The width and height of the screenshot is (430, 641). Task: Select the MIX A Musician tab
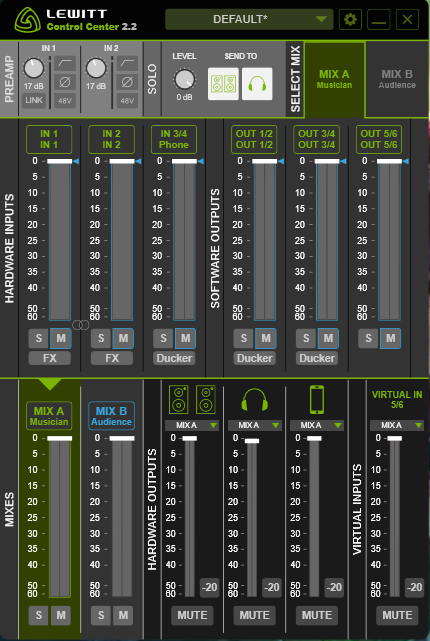334,79
